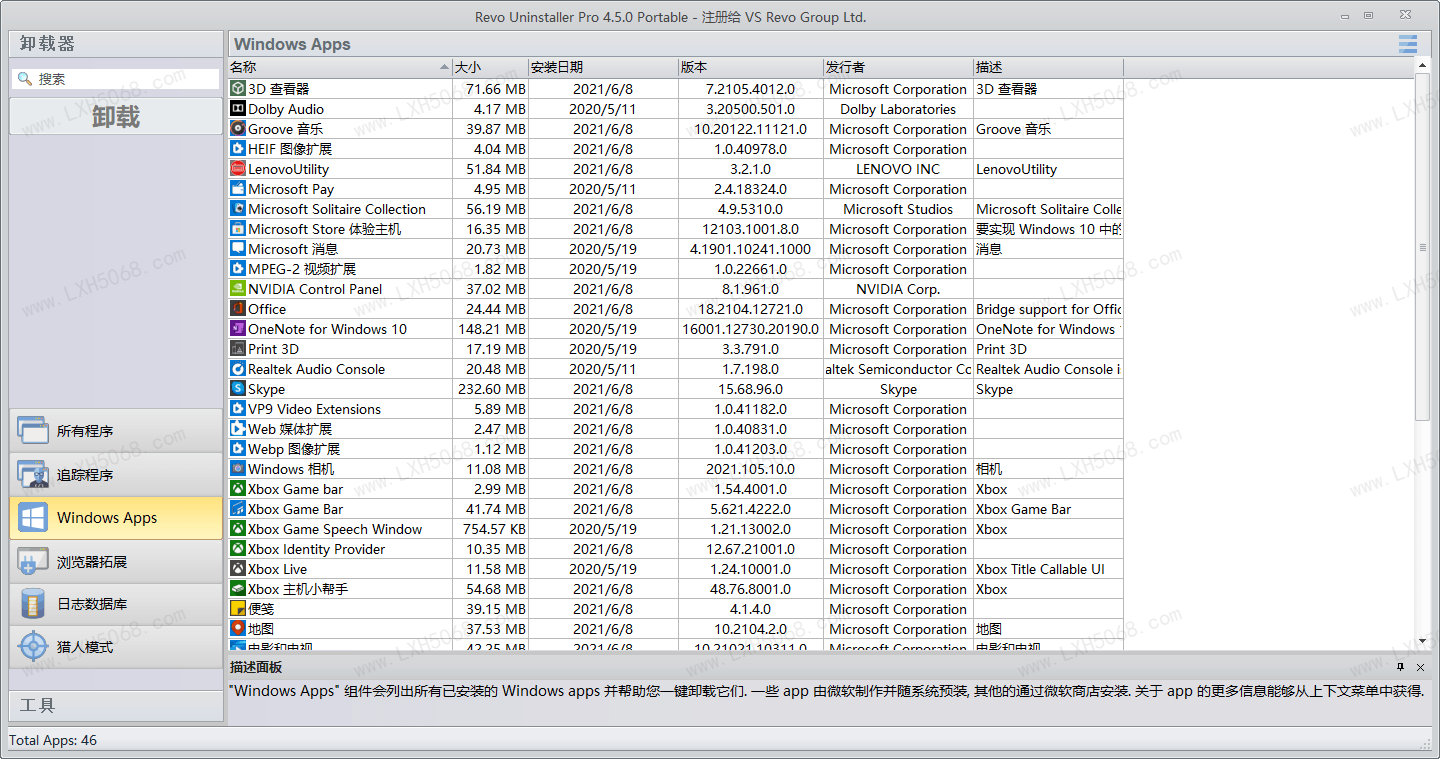1440x759 pixels.
Task: Click the LENOVO INC publisher cell
Action: [x=898, y=169]
